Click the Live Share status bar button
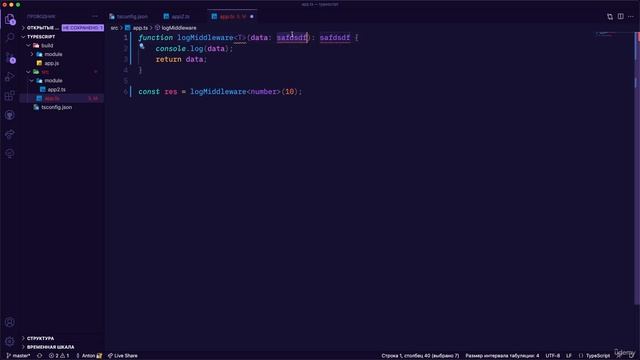Viewport: 640px width, 360px height. pyautogui.click(x=123, y=356)
